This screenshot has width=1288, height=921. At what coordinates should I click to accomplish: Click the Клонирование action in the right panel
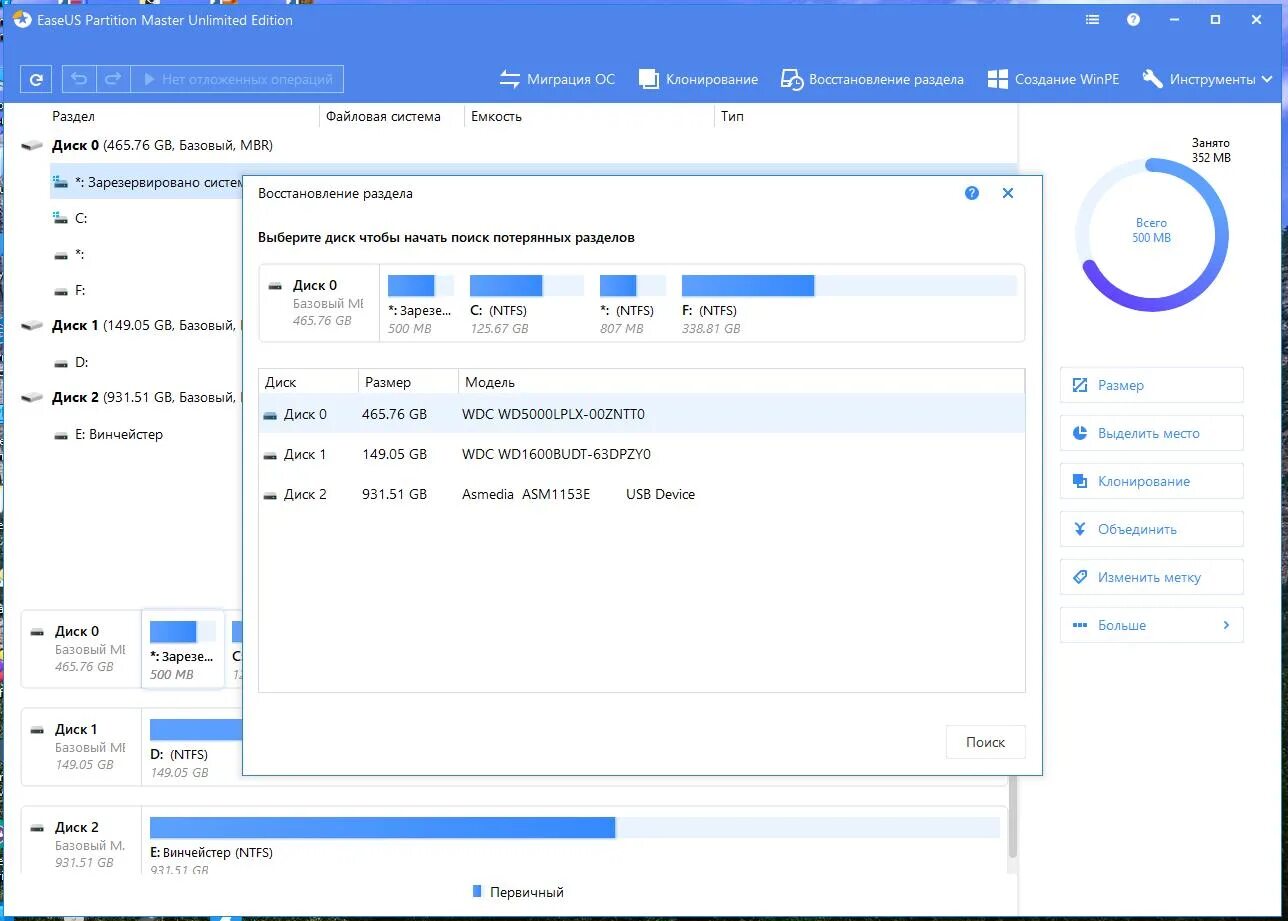(1151, 481)
